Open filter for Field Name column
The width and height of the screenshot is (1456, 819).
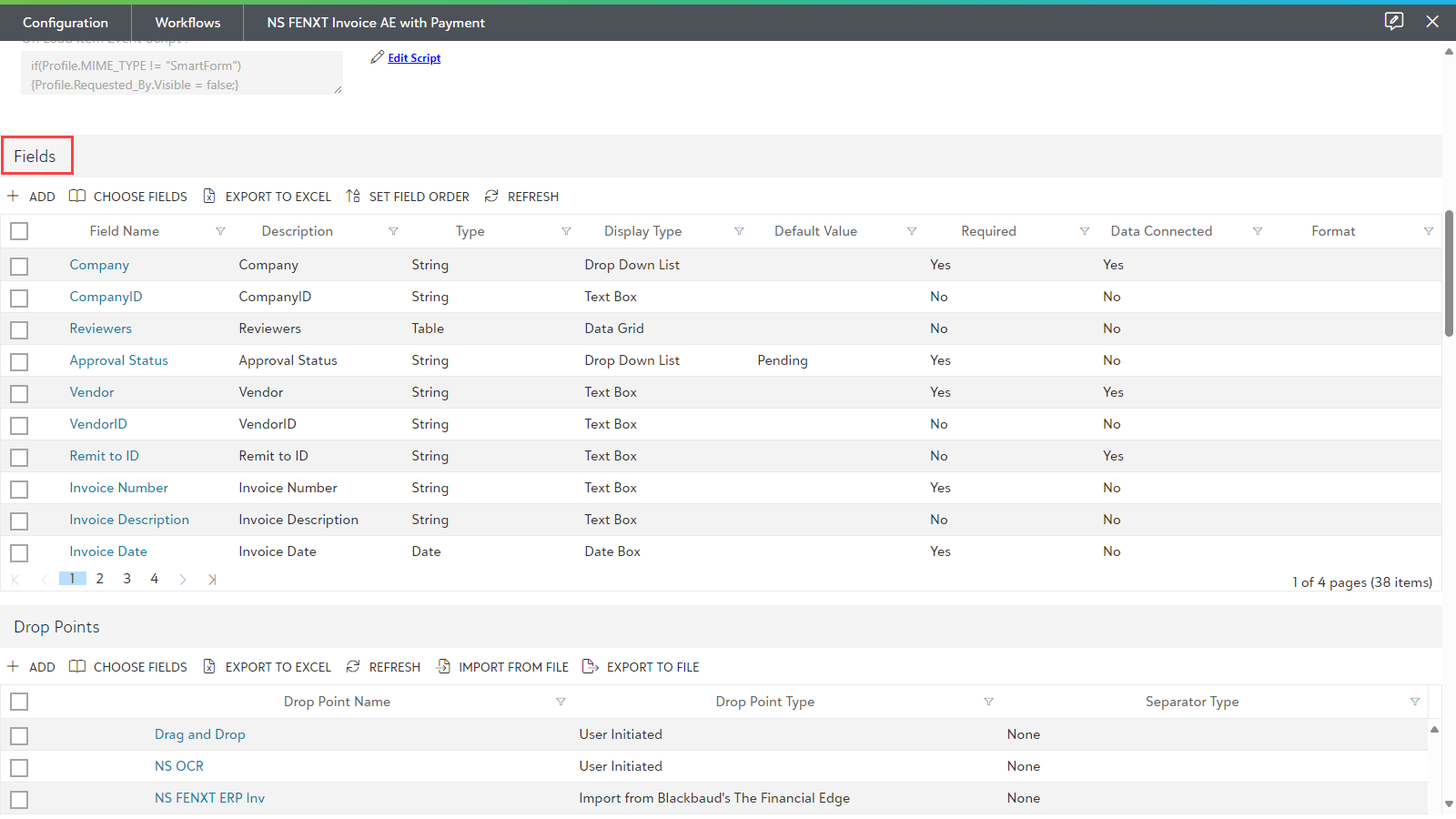(220, 231)
